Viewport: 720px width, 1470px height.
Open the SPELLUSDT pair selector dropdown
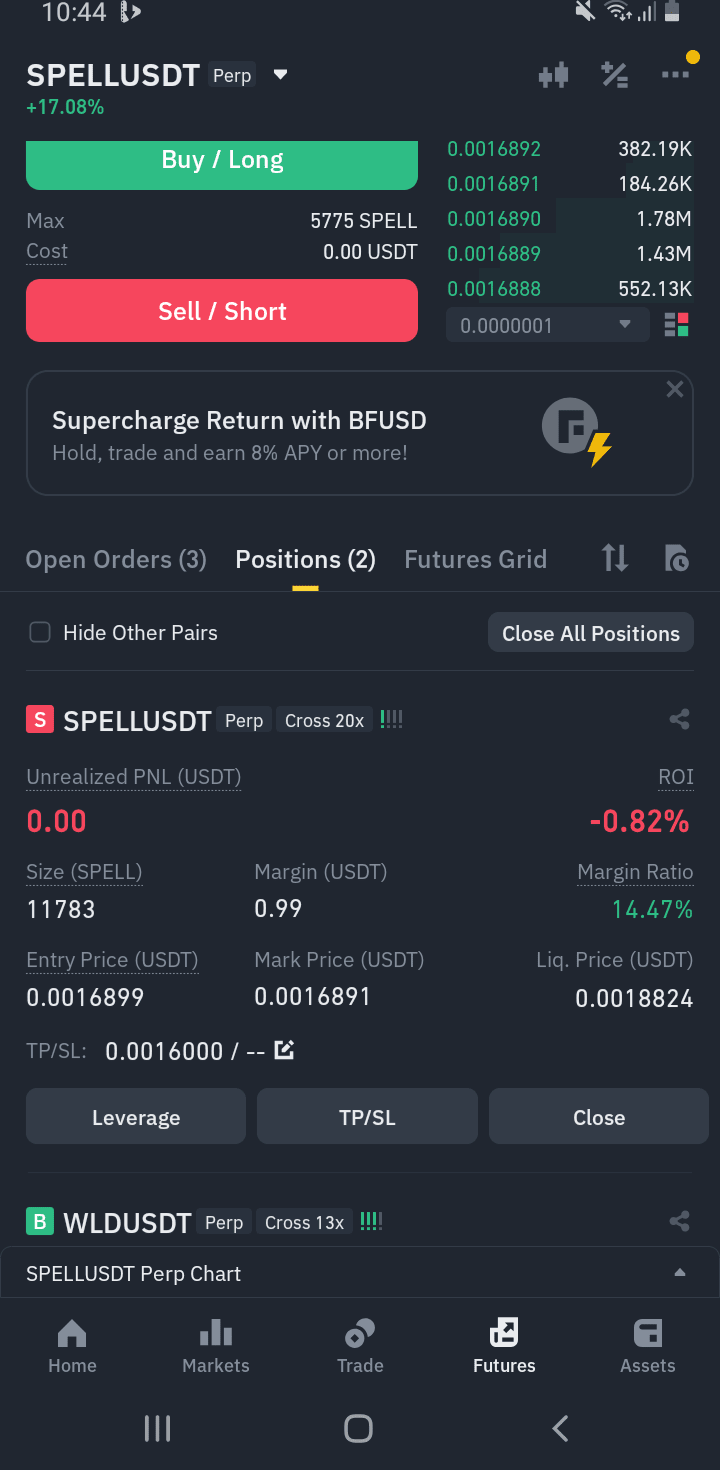pyautogui.click(x=281, y=75)
